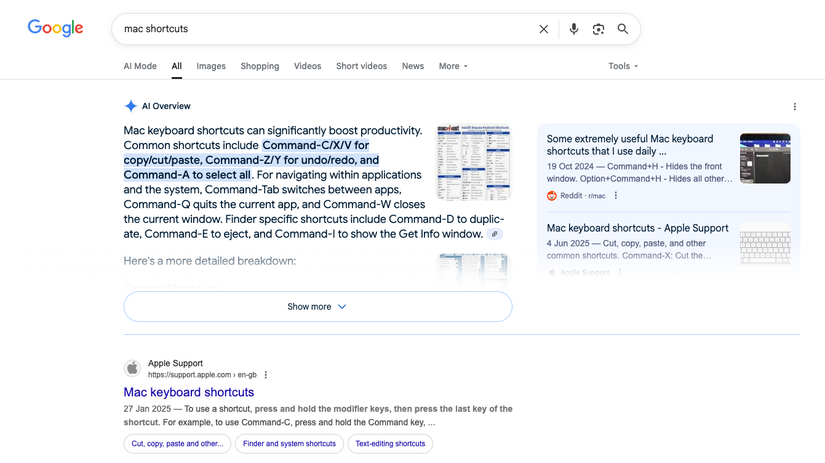Expand the More search filters dropdown
Screen dimensions: 825x463
[x=453, y=66]
